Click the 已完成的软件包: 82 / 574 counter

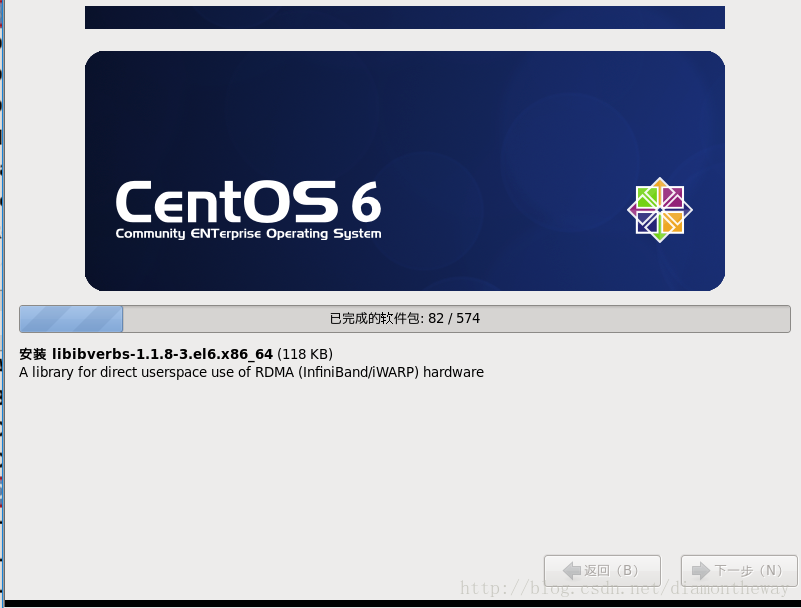point(405,319)
